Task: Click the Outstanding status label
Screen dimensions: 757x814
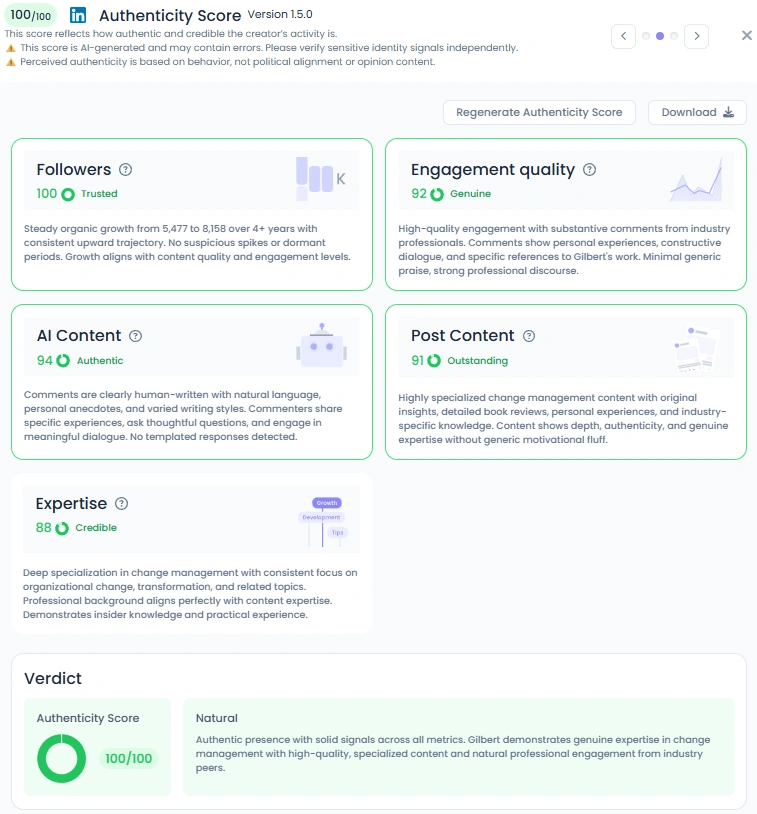Action: 478,360
